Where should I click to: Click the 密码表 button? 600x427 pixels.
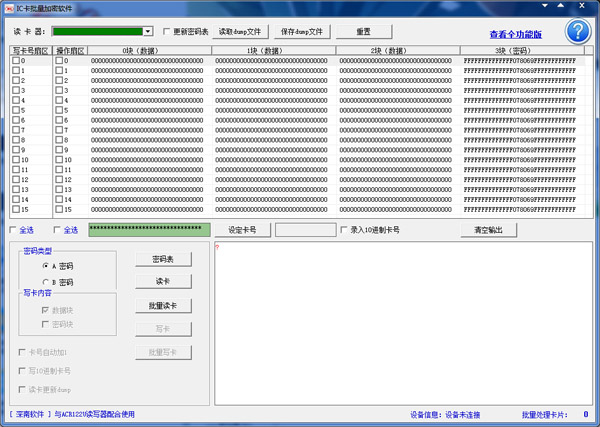pyautogui.click(x=163, y=259)
